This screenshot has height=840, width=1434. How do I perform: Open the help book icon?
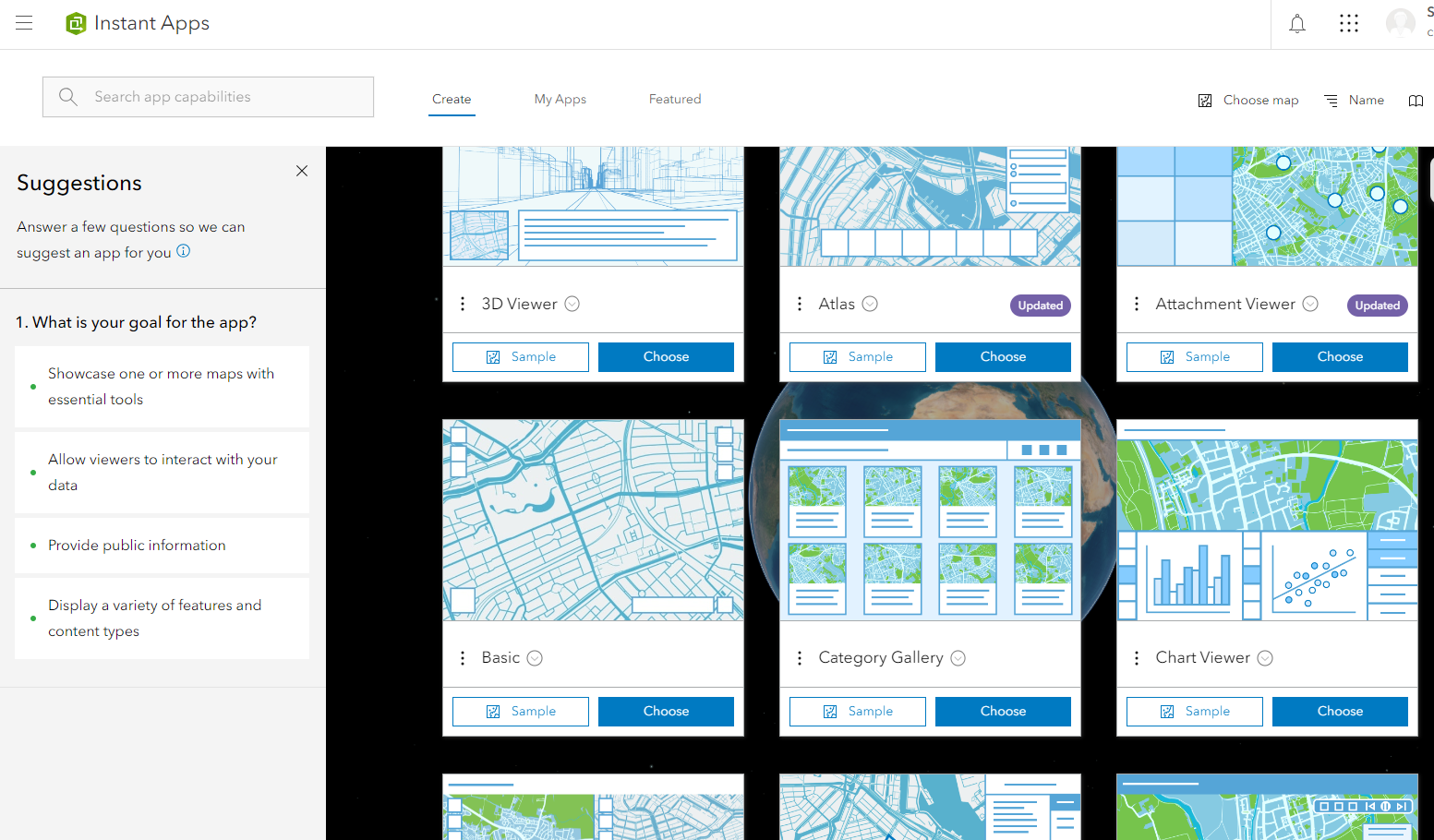1416,101
